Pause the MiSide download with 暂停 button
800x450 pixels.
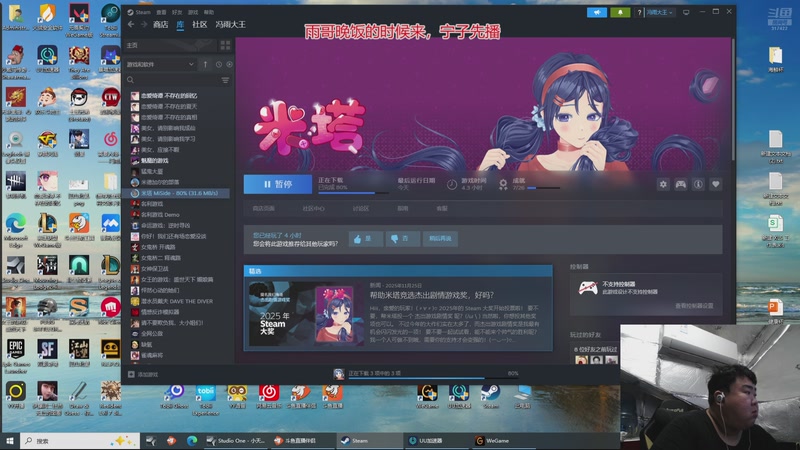tap(278, 184)
